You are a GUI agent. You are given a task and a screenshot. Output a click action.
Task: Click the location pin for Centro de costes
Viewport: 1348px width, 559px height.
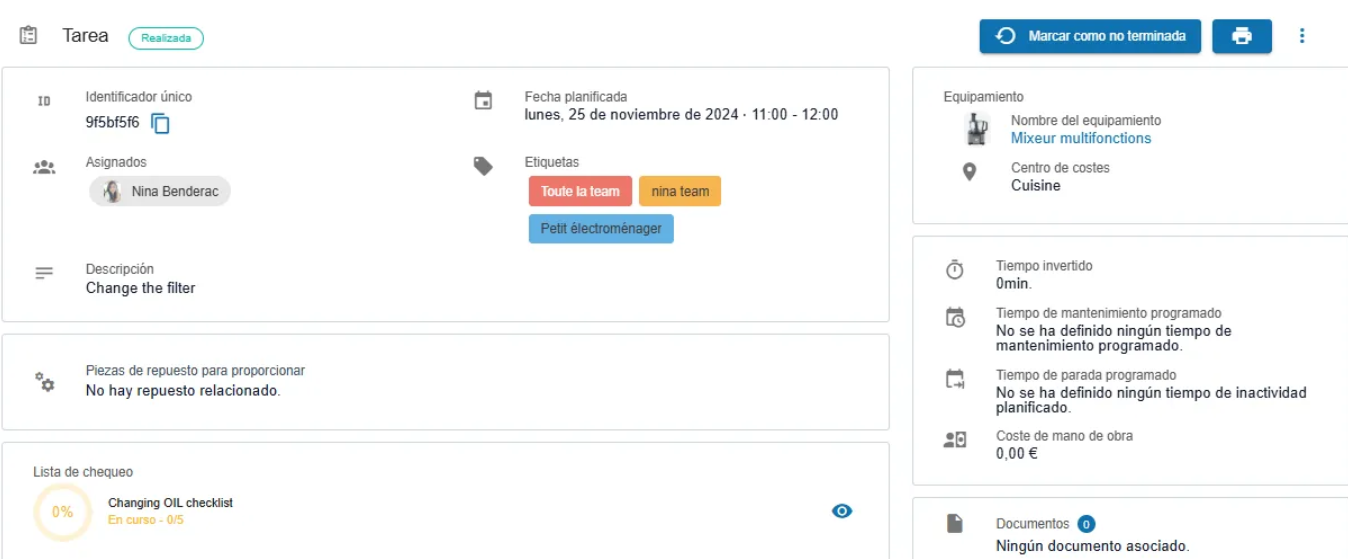click(x=969, y=172)
